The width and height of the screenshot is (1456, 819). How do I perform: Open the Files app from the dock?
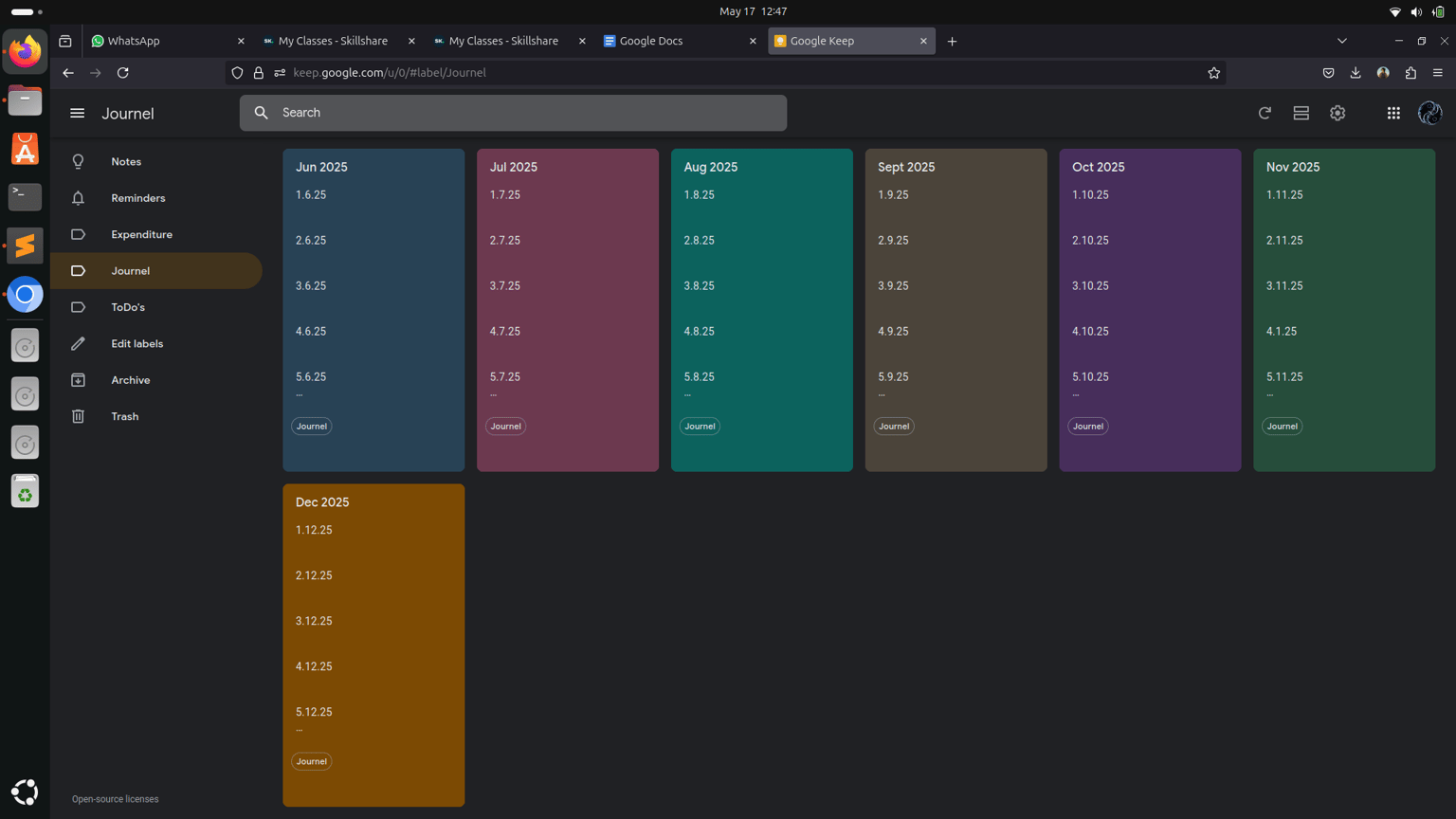pos(26,100)
